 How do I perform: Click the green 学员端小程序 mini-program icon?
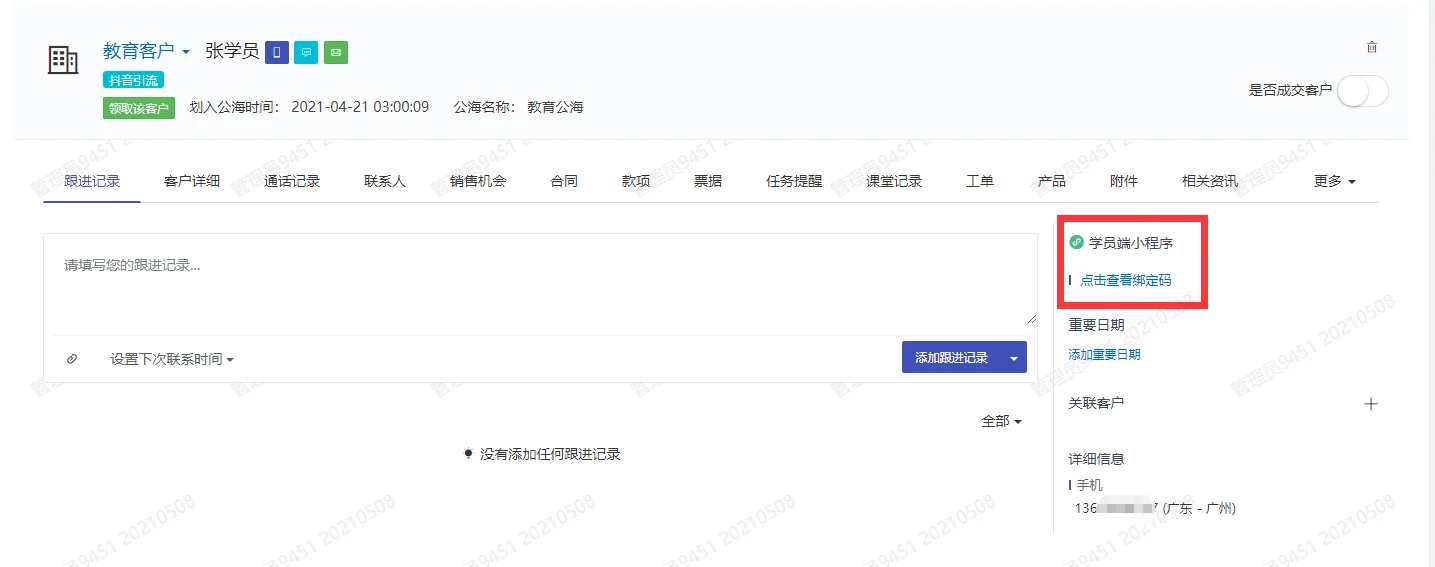point(1076,242)
